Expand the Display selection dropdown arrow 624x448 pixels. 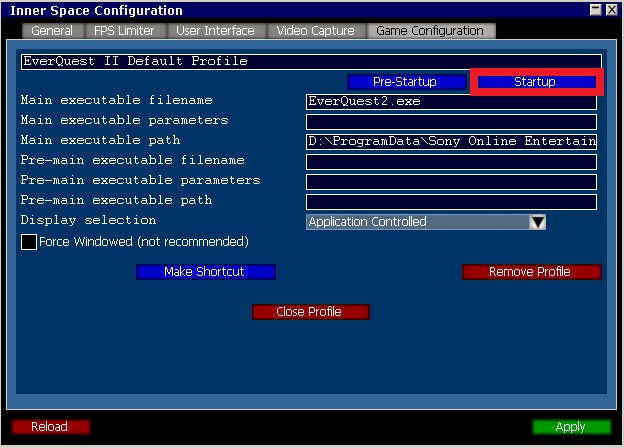tap(538, 222)
